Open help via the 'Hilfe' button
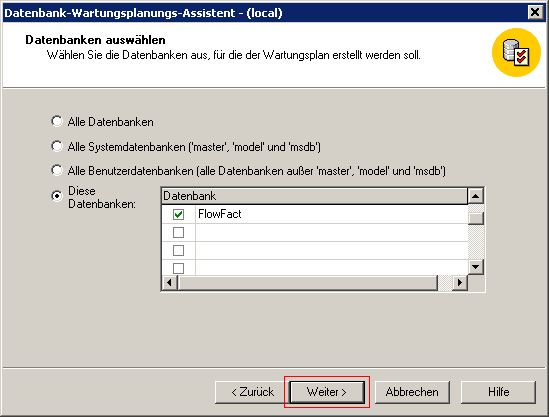This screenshot has height=417, width=549. pyautogui.click(x=498, y=392)
